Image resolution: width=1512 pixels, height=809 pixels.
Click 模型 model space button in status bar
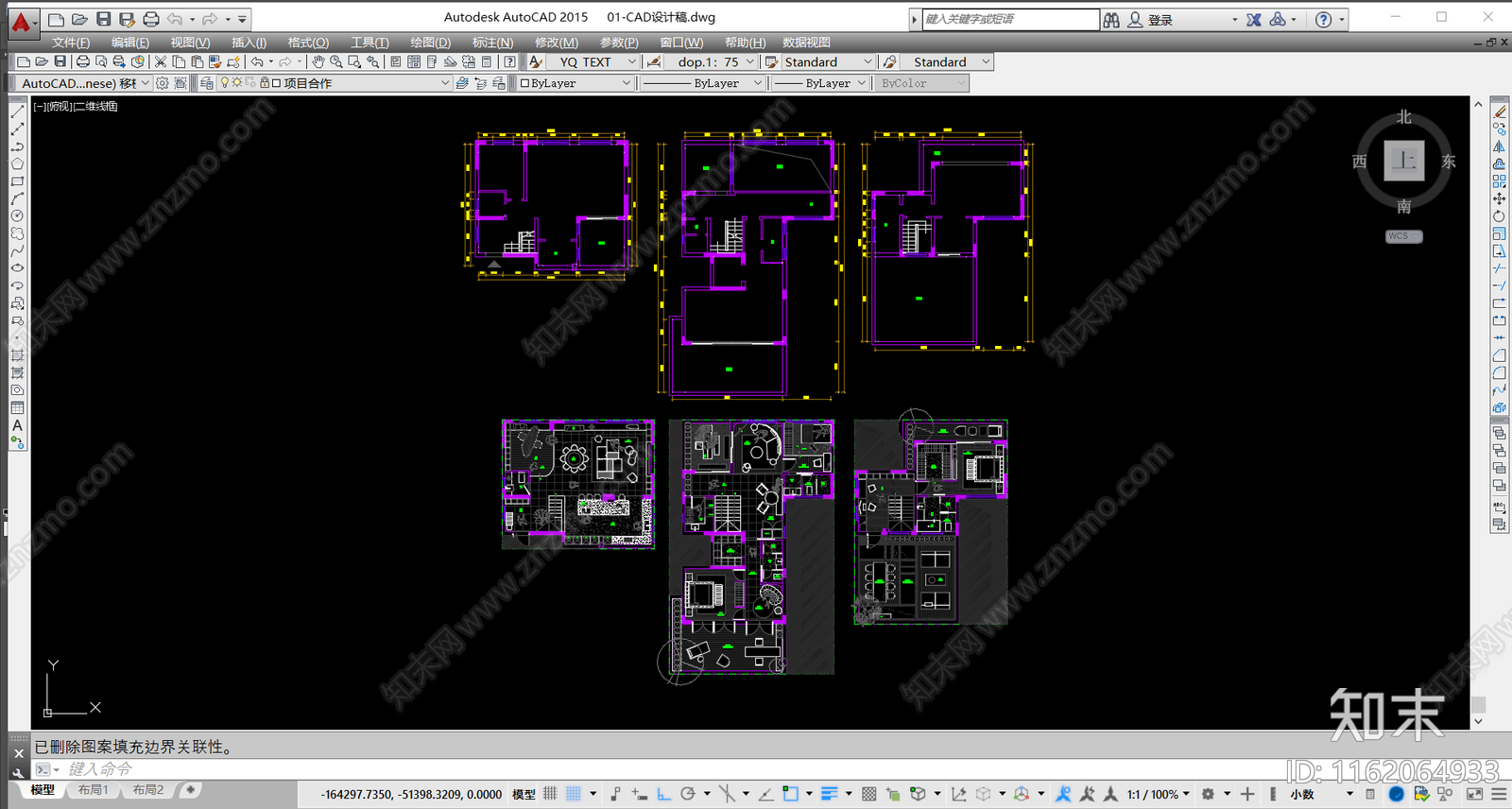[523, 794]
